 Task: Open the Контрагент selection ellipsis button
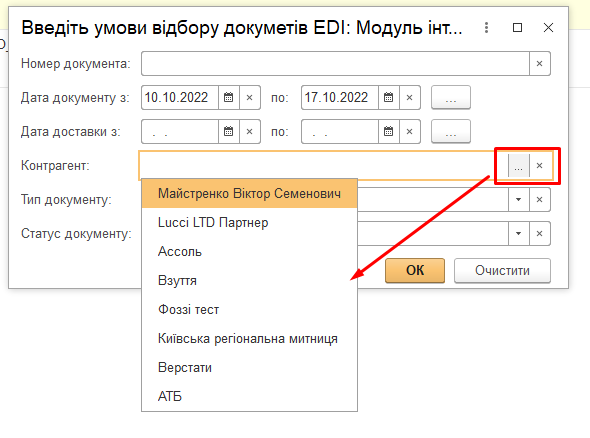[519, 165]
